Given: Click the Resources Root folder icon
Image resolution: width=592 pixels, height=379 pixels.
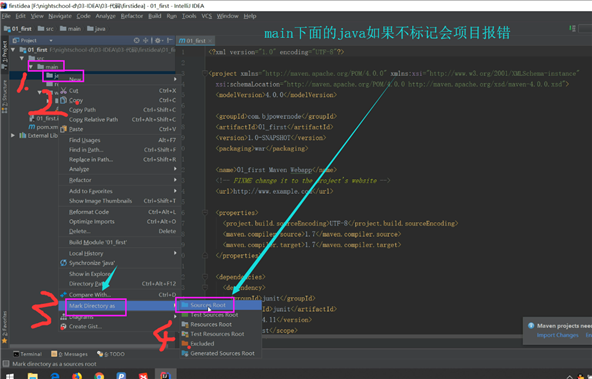Looking at the screenshot, I should click(x=185, y=324).
